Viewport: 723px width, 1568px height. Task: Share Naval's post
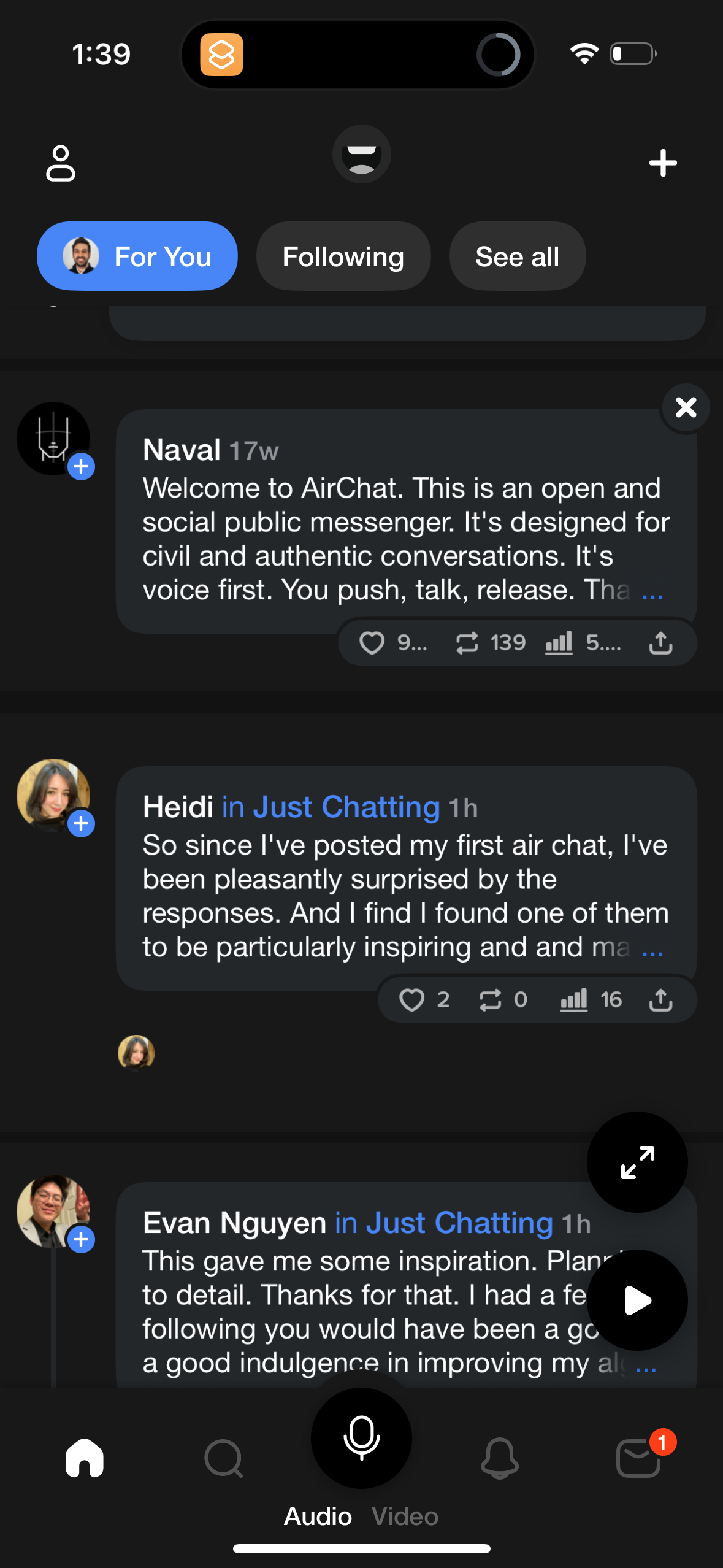click(x=660, y=644)
